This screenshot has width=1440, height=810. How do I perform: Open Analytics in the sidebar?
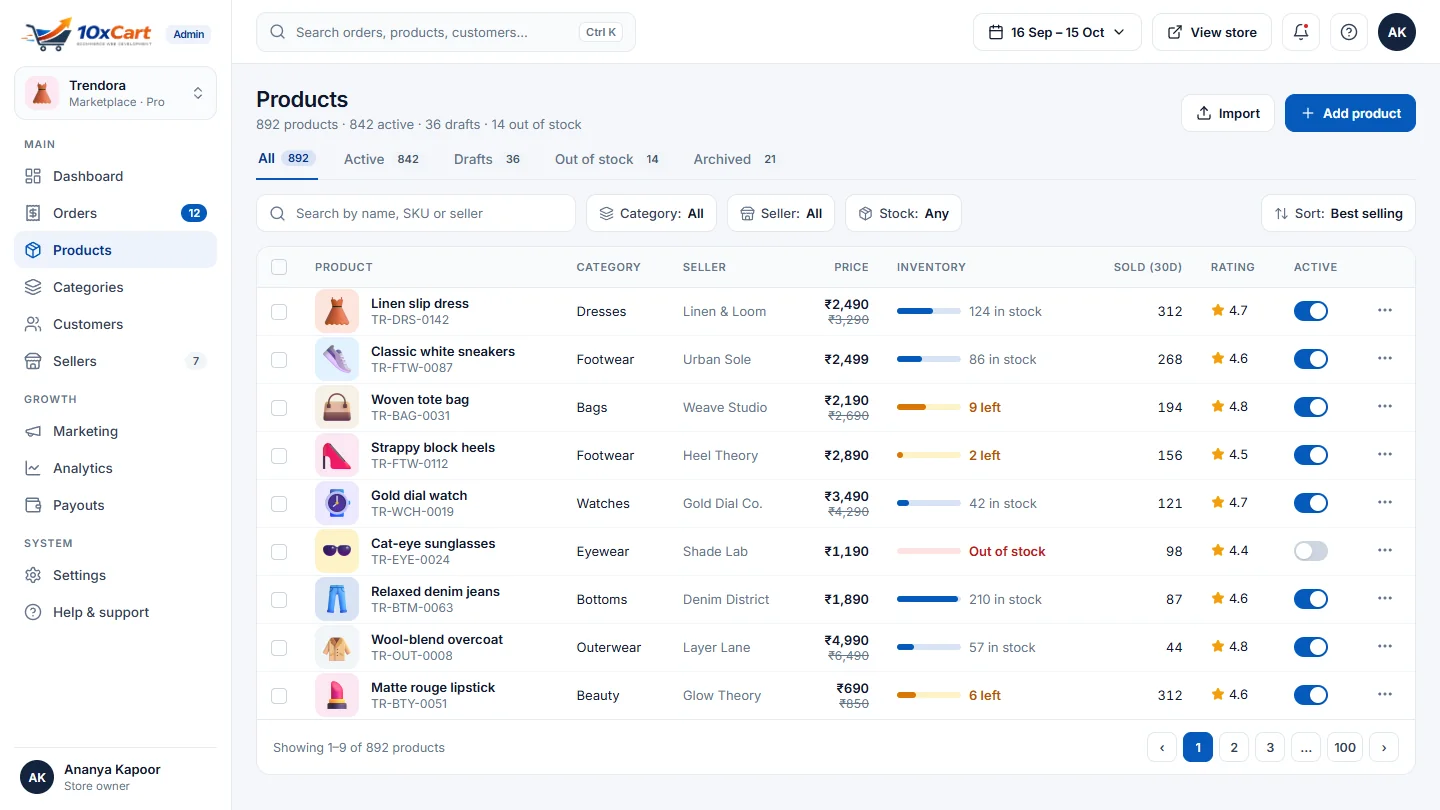(x=115, y=468)
